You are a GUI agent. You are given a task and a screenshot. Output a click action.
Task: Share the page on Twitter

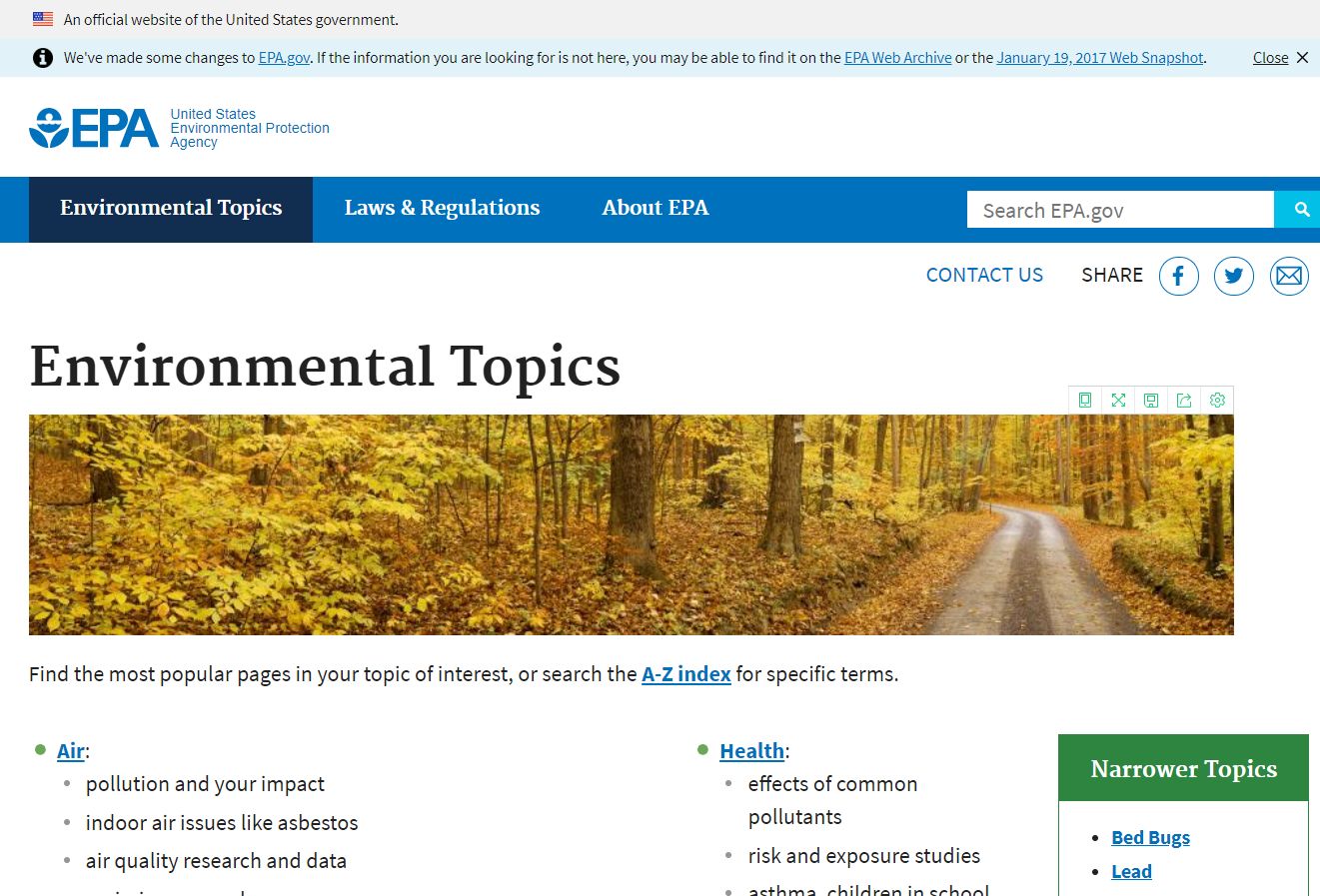click(x=1233, y=276)
